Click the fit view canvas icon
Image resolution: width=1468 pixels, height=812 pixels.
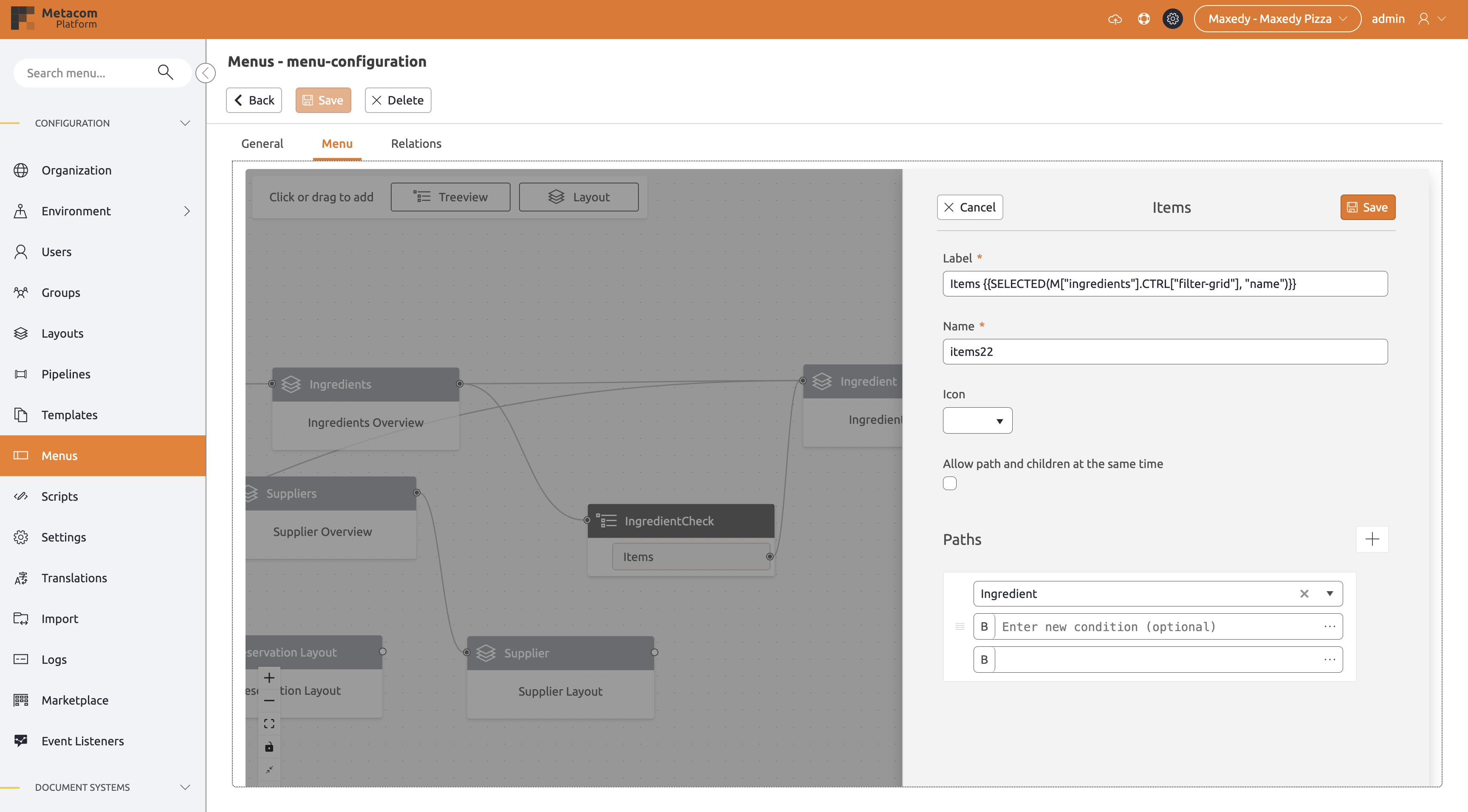click(x=269, y=724)
